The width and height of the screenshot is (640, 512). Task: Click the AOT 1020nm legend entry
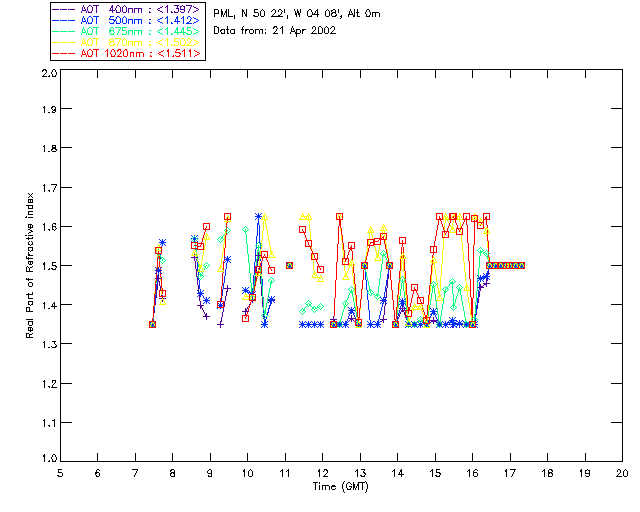(x=127, y=53)
